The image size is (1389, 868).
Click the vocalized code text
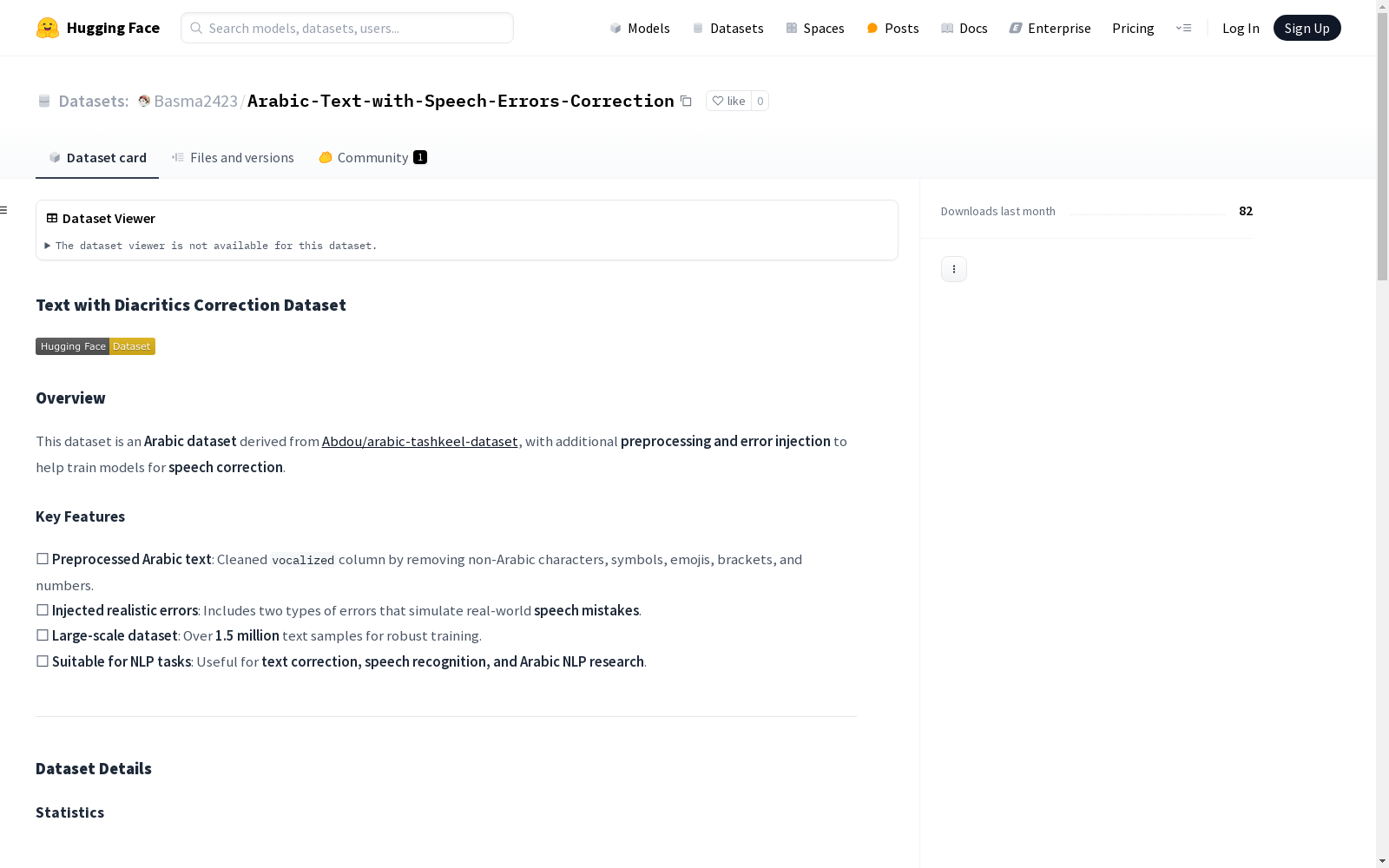[x=303, y=560]
